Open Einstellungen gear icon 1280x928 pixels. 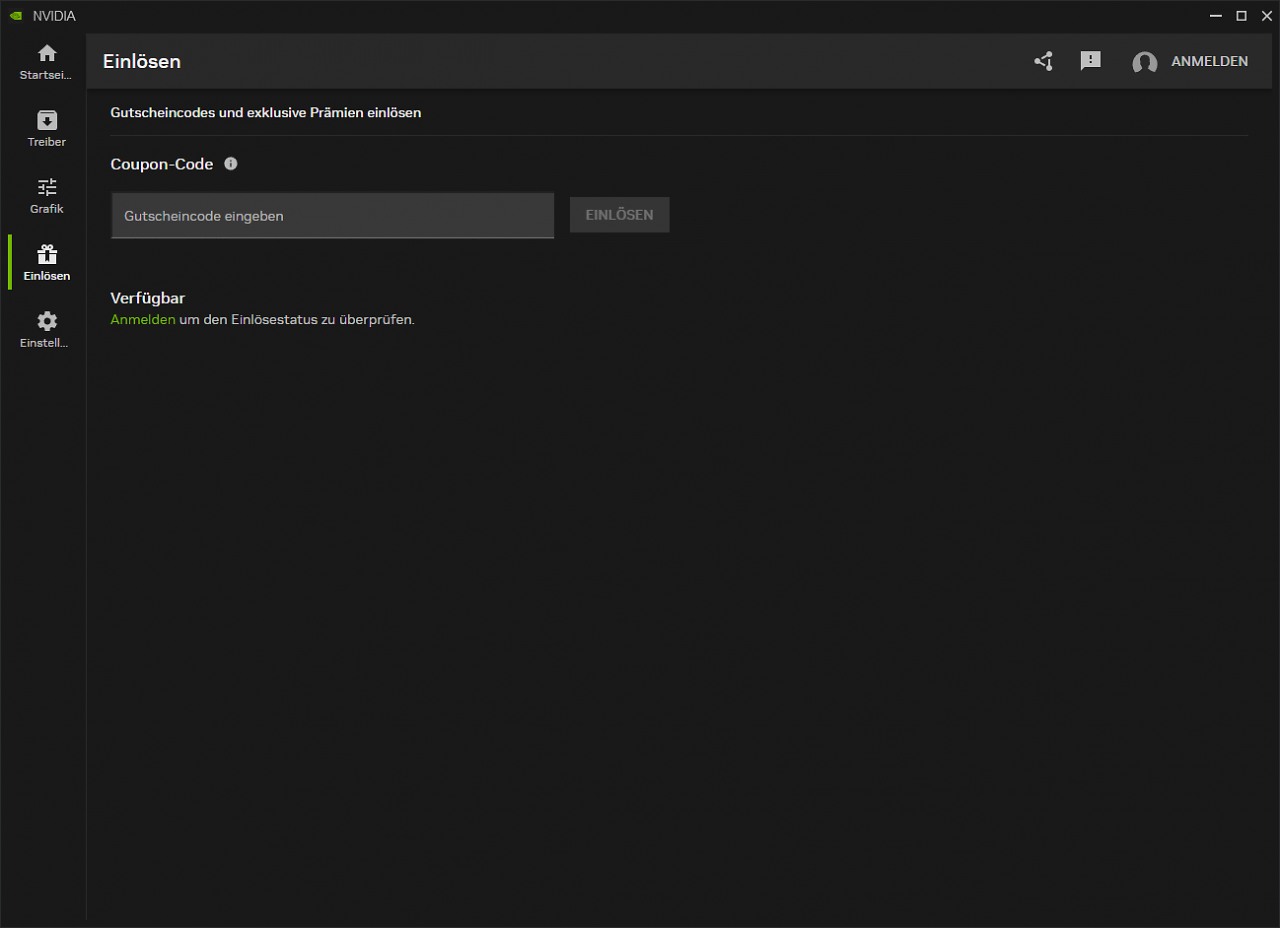47,321
